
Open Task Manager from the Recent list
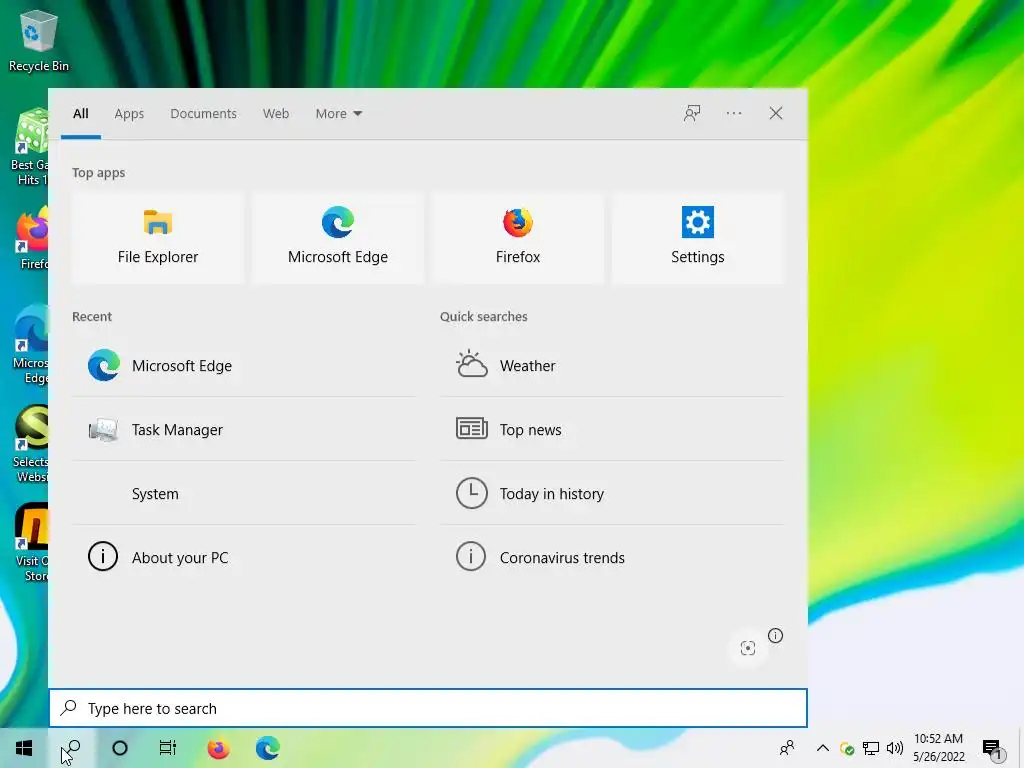(244, 430)
